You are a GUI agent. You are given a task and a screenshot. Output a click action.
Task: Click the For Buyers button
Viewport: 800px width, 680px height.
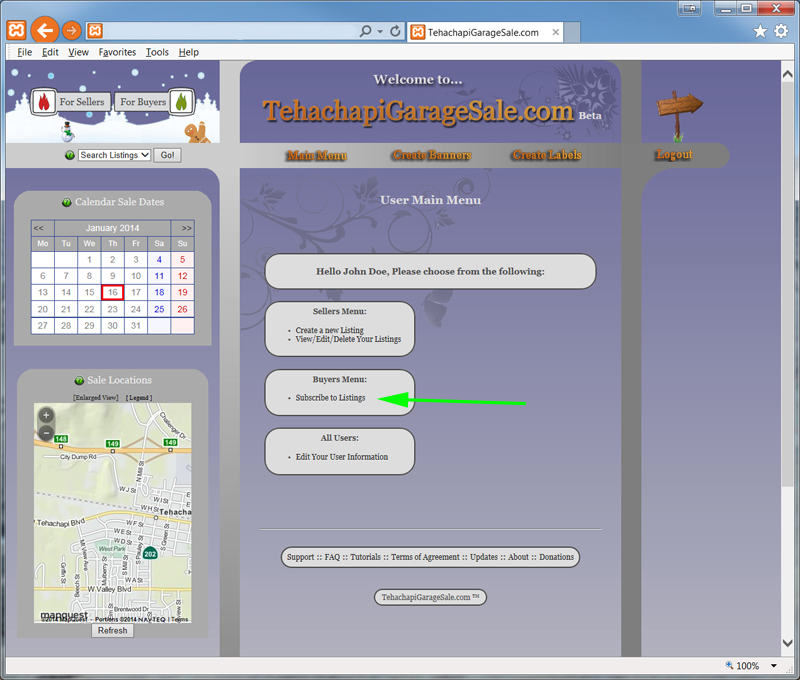[x=143, y=102]
